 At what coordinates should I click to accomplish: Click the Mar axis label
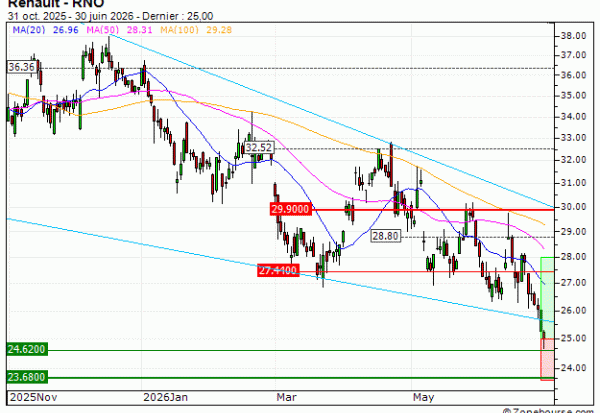[287, 397]
